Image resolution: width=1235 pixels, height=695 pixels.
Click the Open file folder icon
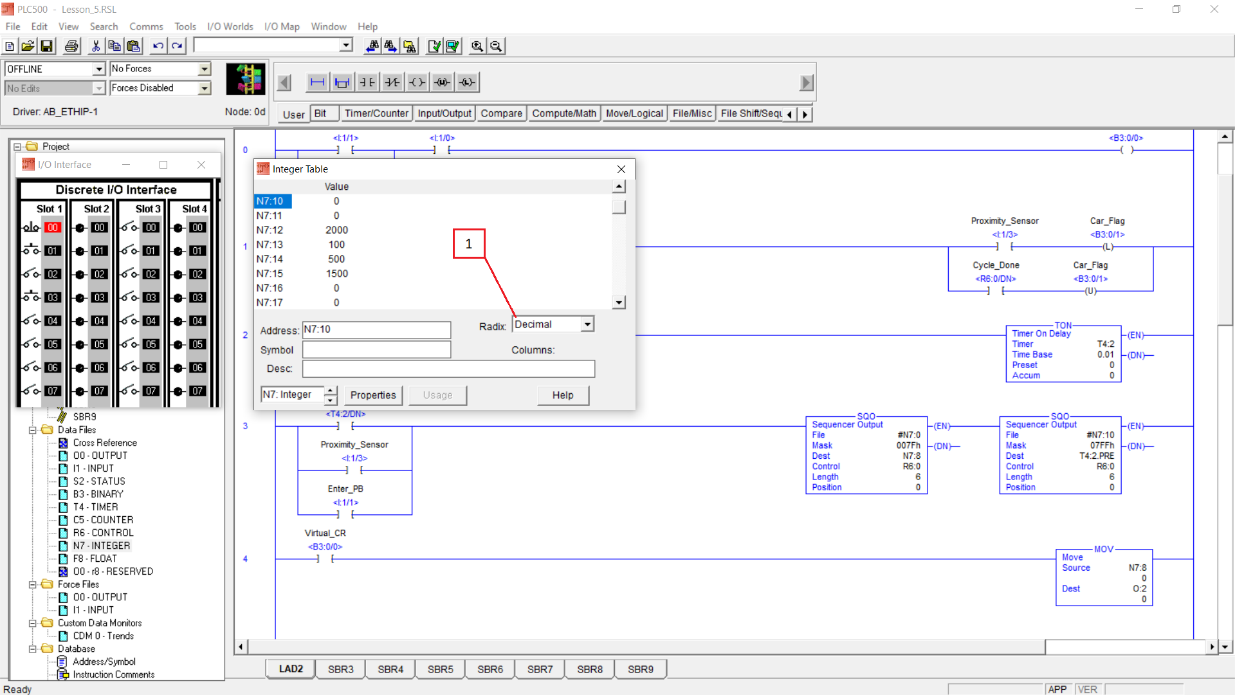[28, 46]
